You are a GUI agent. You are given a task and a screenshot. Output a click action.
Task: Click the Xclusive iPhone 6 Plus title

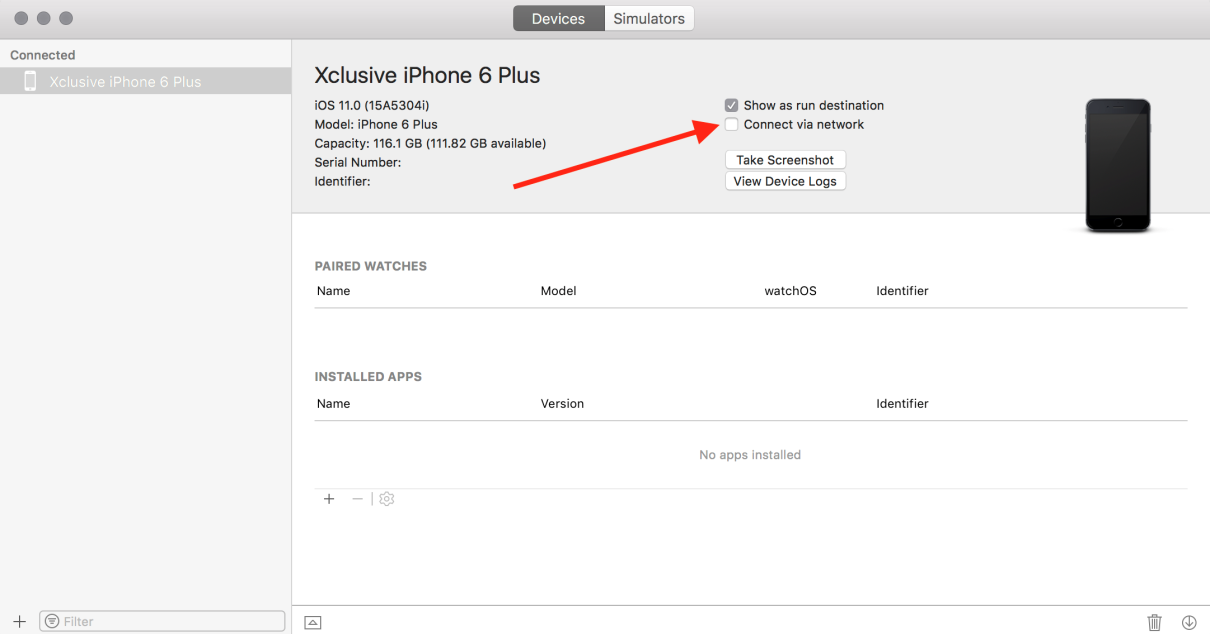pyautogui.click(x=427, y=75)
